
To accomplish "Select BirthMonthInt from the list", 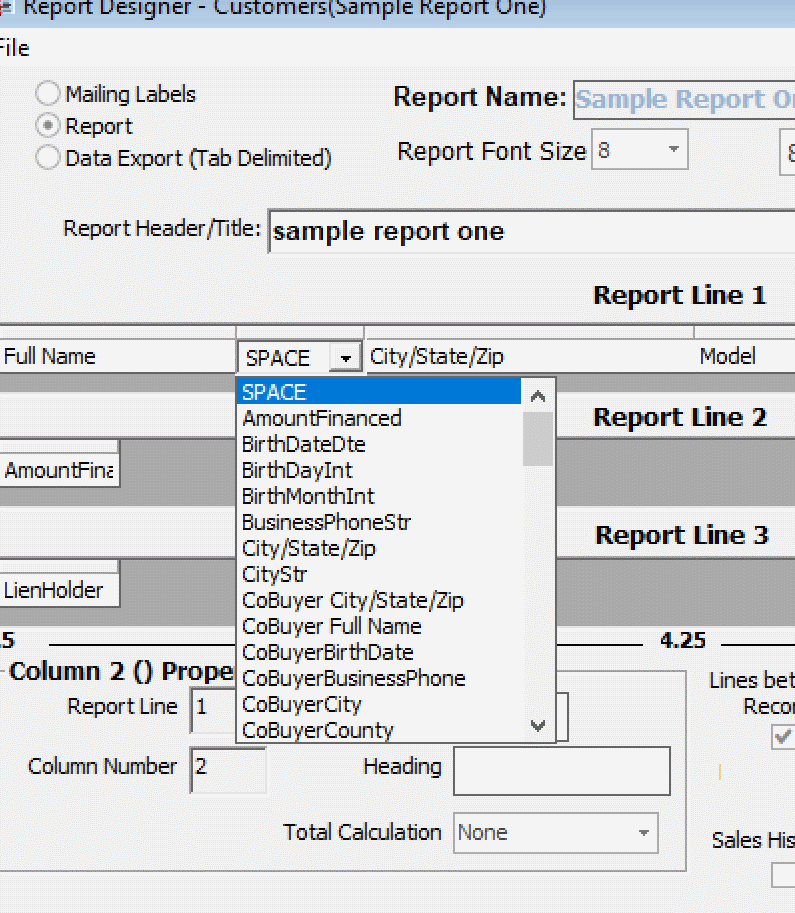I will (379, 496).
